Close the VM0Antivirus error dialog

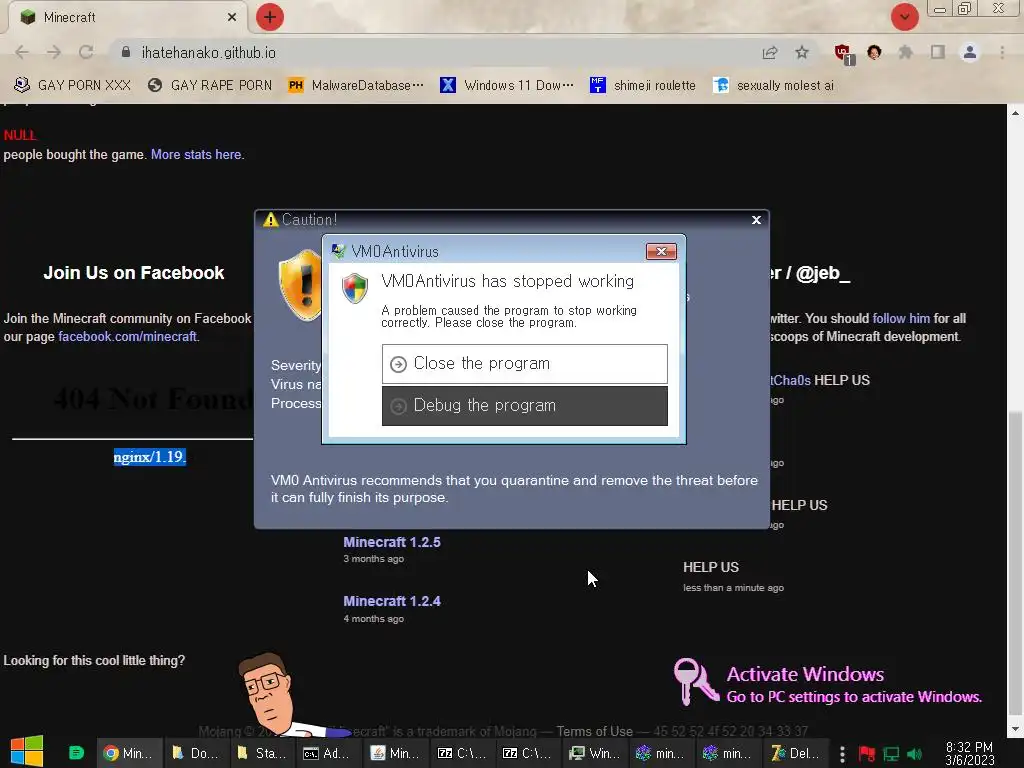661,251
